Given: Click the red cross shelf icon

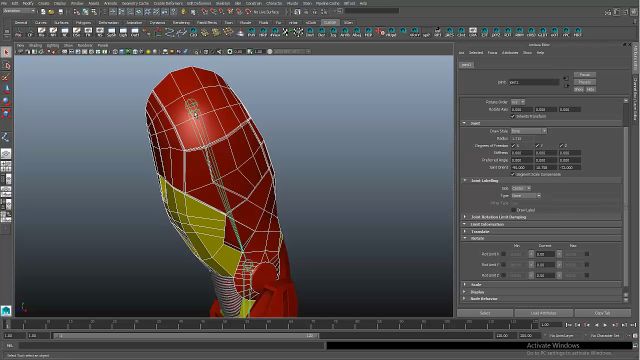Looking at the screenshot, I should [x=380, y=32].
